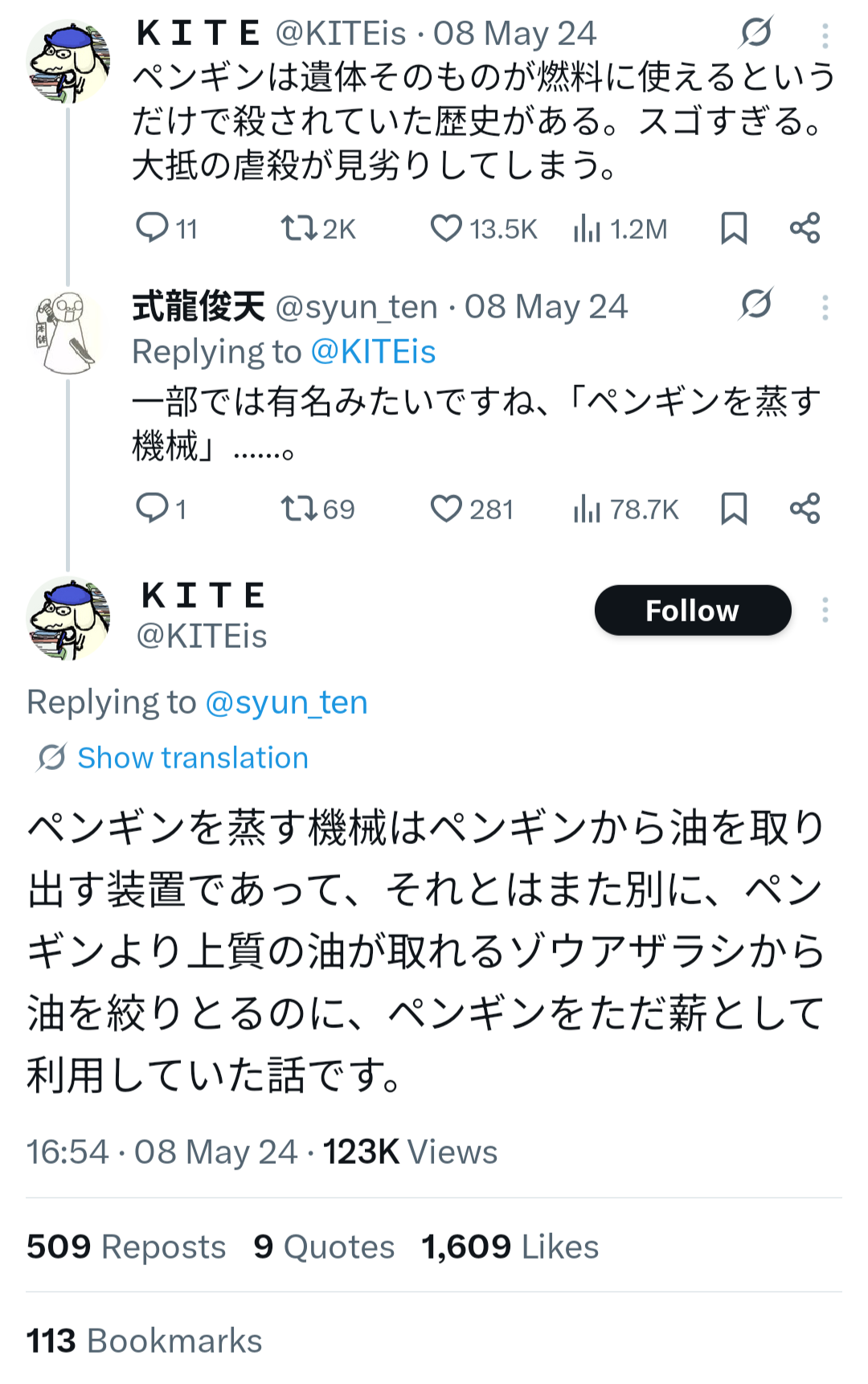Follow the KITE account
This screenshot has height=1384, width=868.
tap(692, 610)
